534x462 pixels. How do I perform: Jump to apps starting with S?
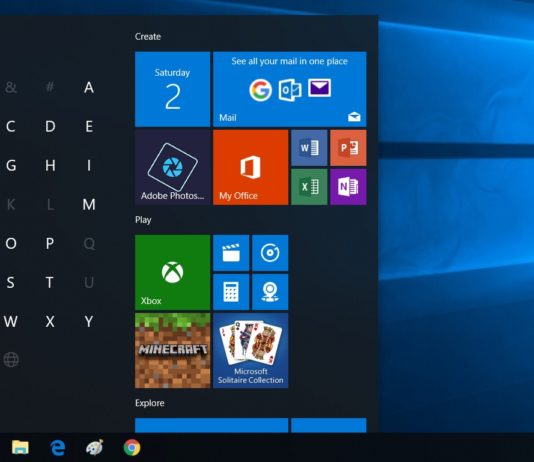tap(11, 283)
